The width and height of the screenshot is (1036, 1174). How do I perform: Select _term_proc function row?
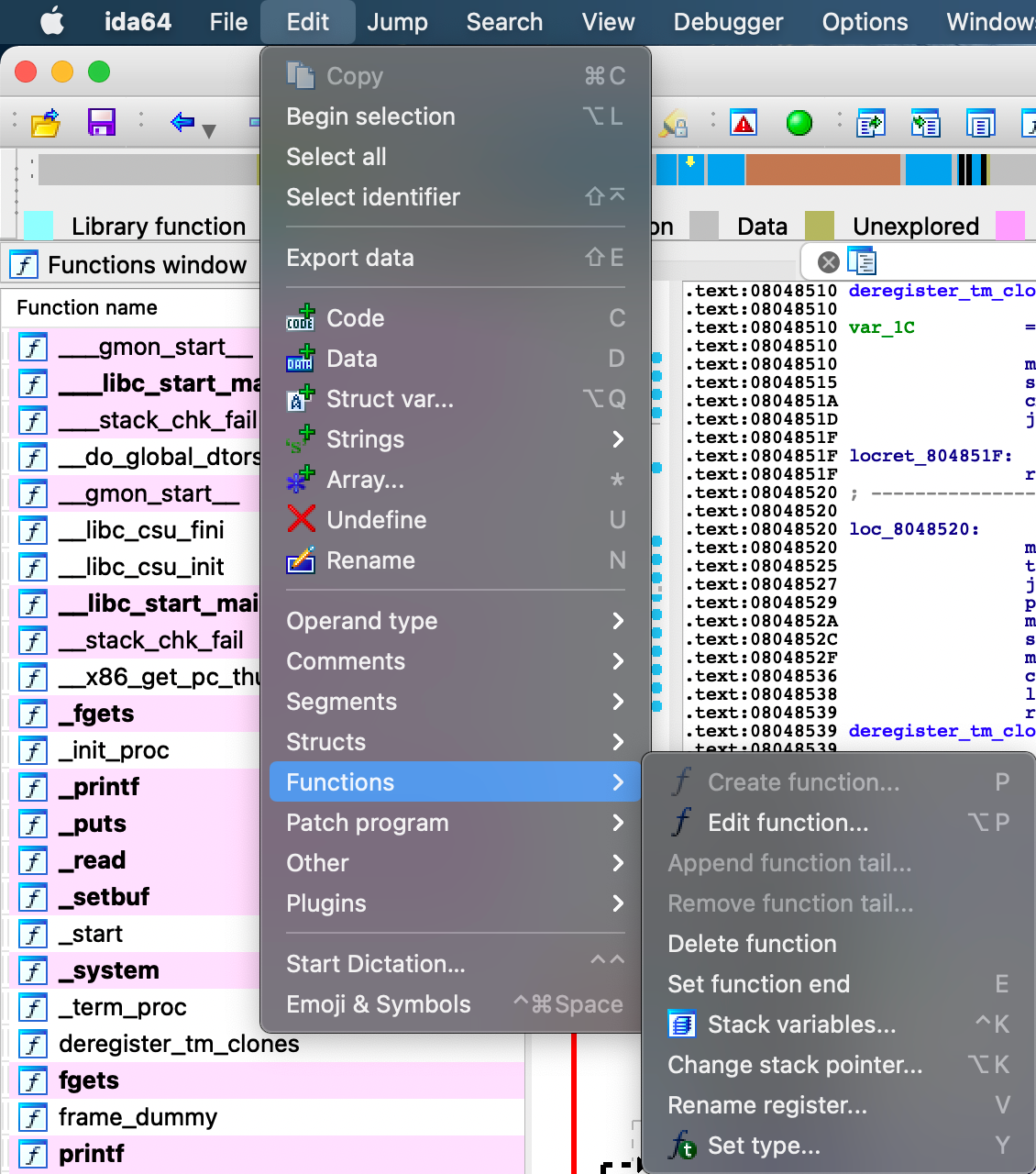[x=123, y=1007]
